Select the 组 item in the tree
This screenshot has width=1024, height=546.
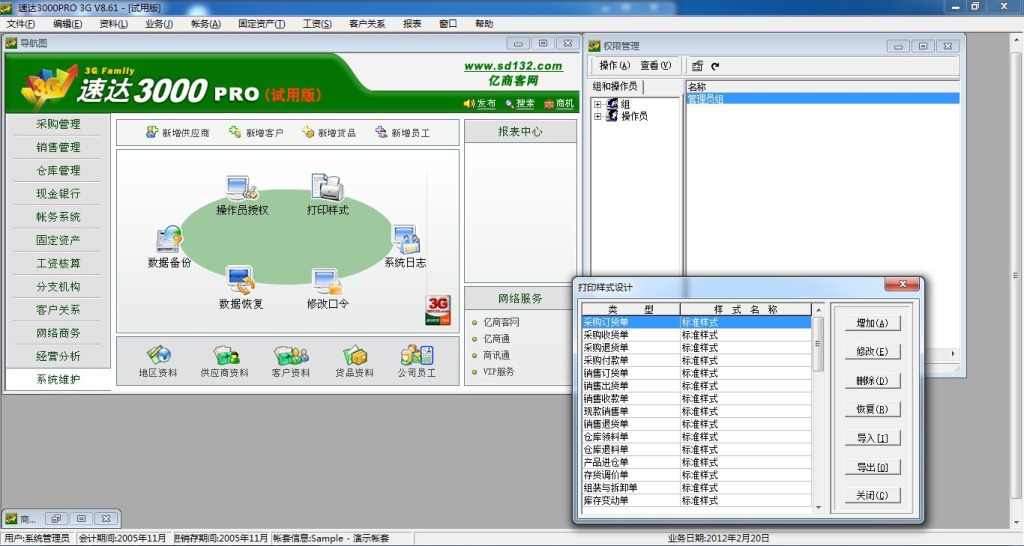click(625, 104)
